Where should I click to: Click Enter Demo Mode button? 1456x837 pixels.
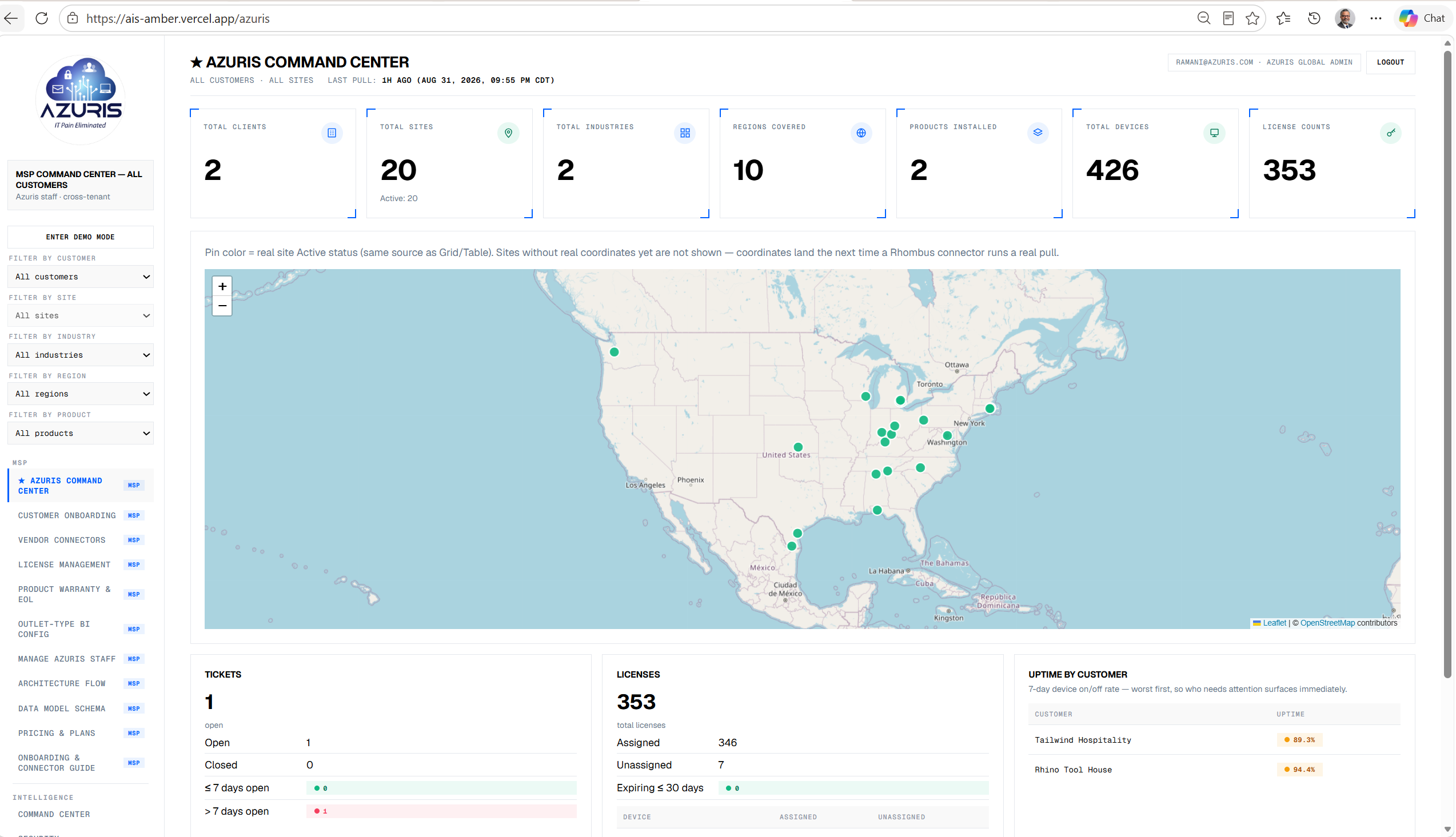(x=81, y=237)
